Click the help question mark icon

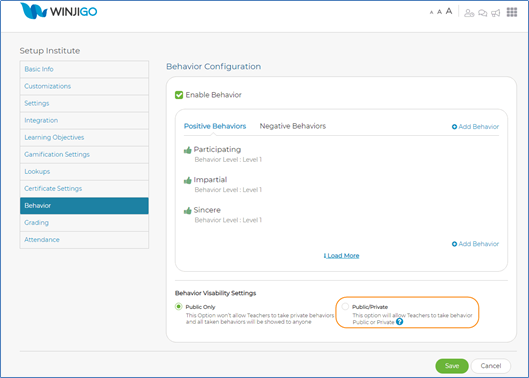point(399,322)
